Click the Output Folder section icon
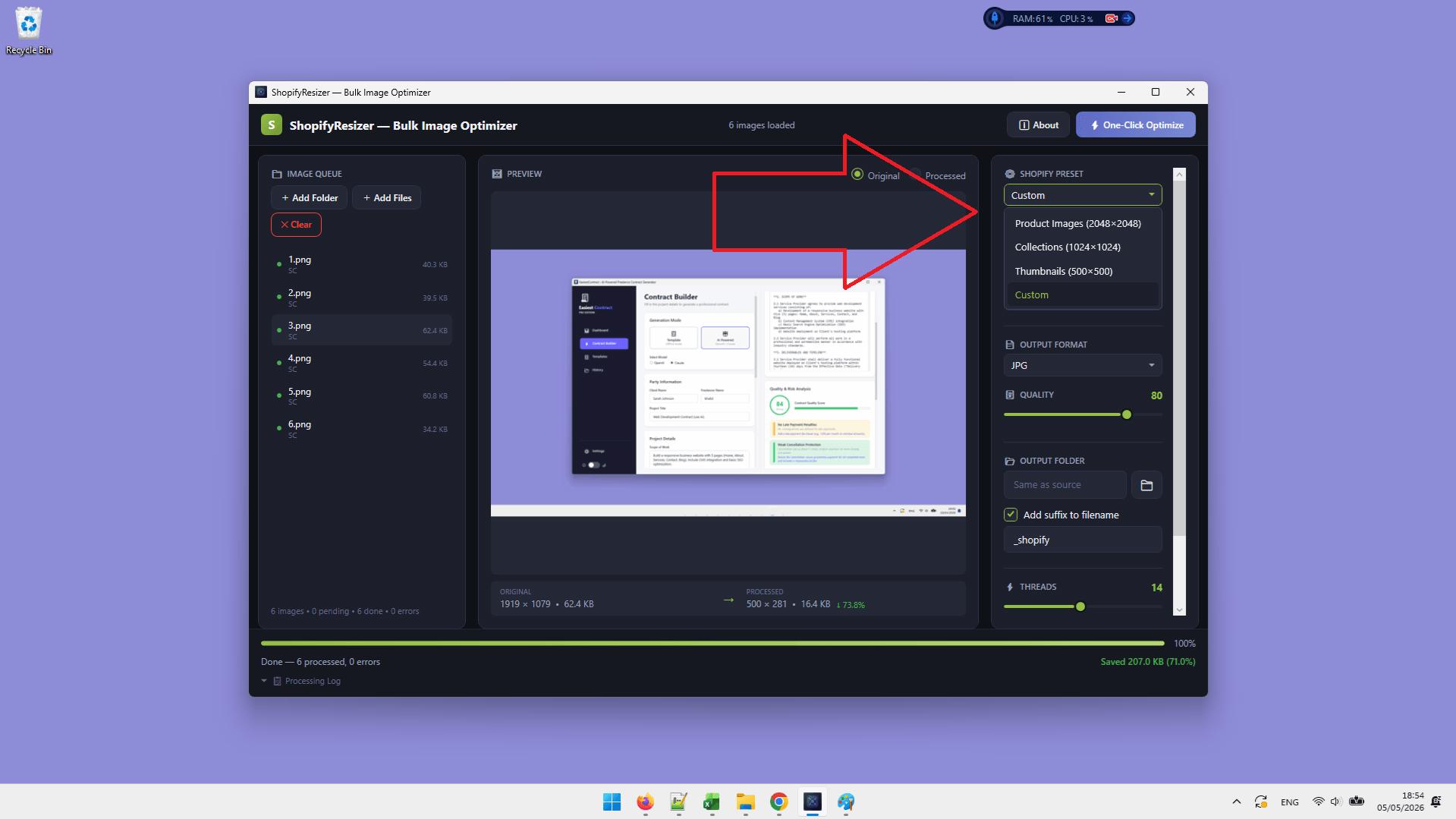Image resolution: width=1456 pixels, height=819 pixels. coord(1009,461)
